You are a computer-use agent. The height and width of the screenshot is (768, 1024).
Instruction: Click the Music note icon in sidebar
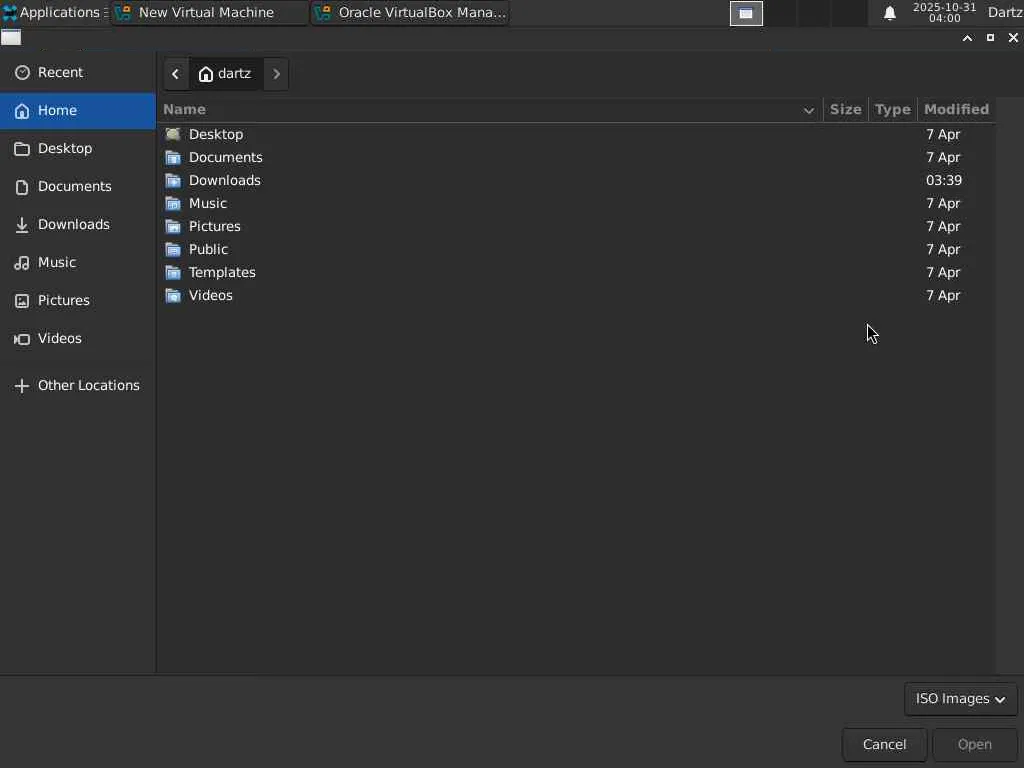22,262
